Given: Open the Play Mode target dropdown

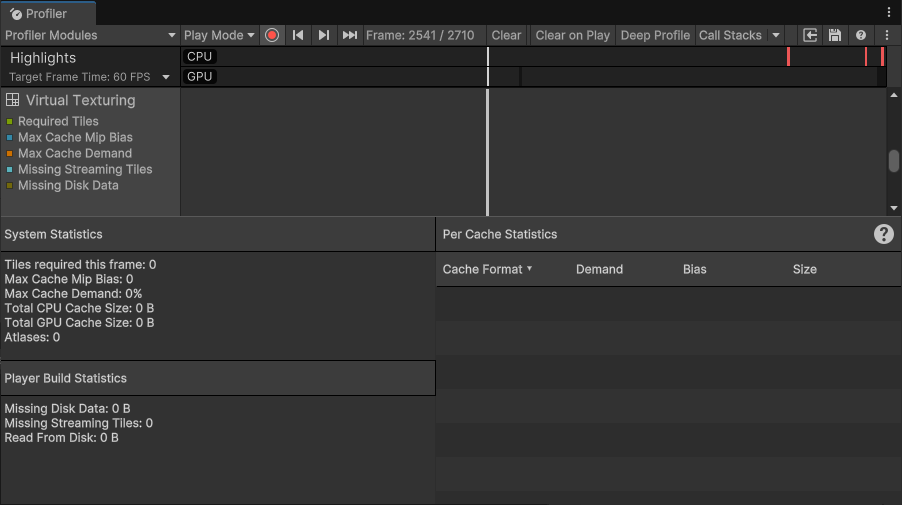Looking at the screenshot, I should tap(219, 35).
